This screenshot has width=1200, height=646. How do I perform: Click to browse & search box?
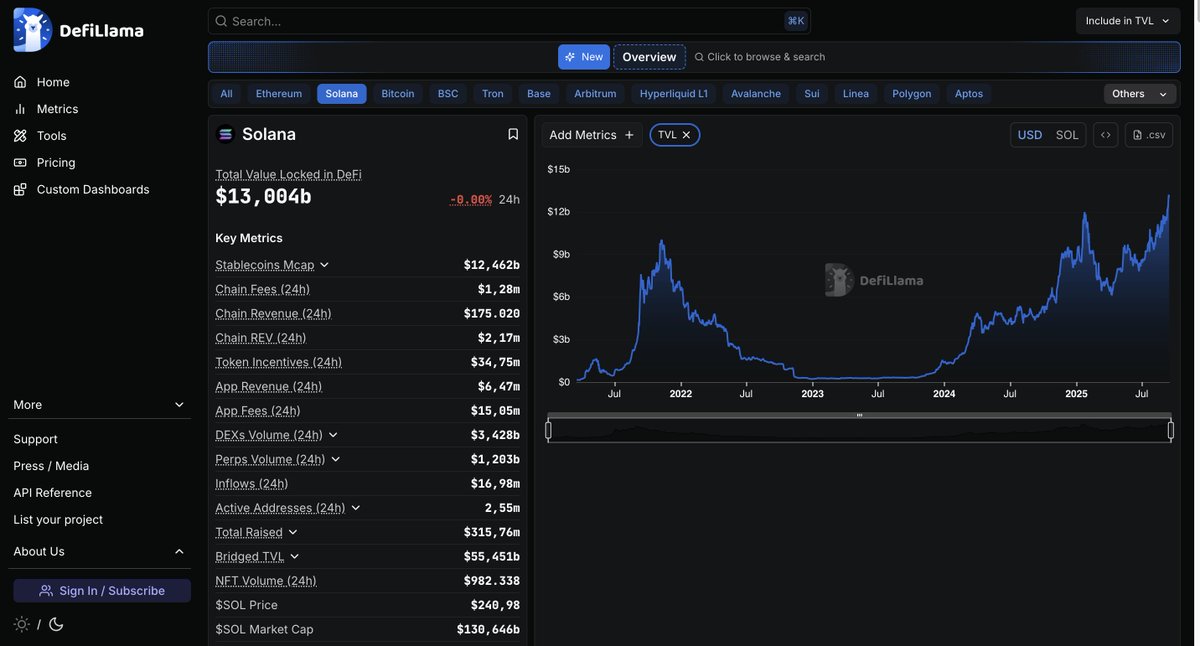click(760, 57)
